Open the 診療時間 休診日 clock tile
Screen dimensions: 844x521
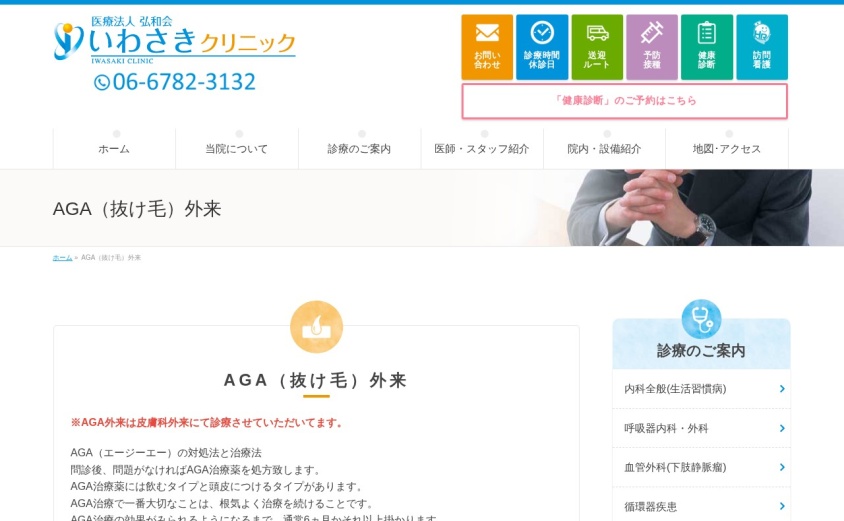541,47
